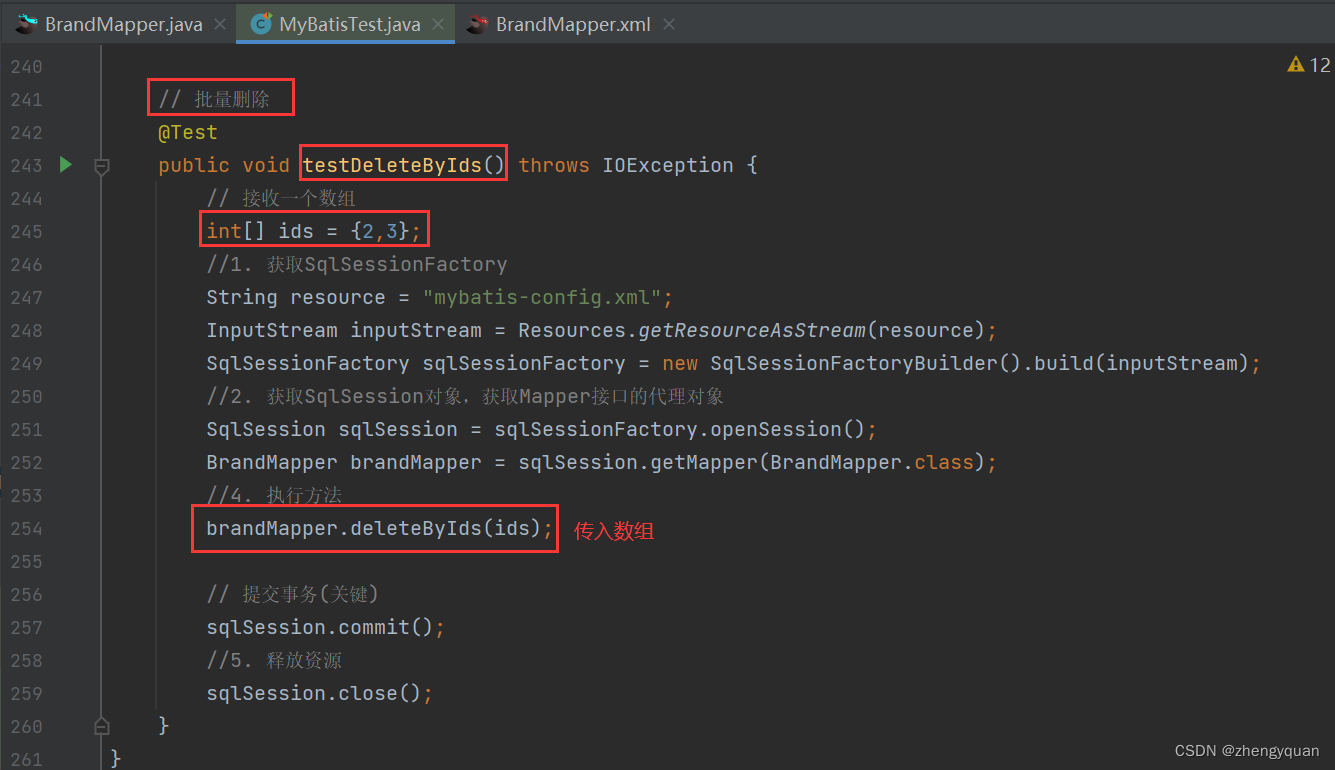This screenshot has height=770, width=1335.
Task: Click the openSession() call
Action: pyautogui.click(x=787, y=429)
